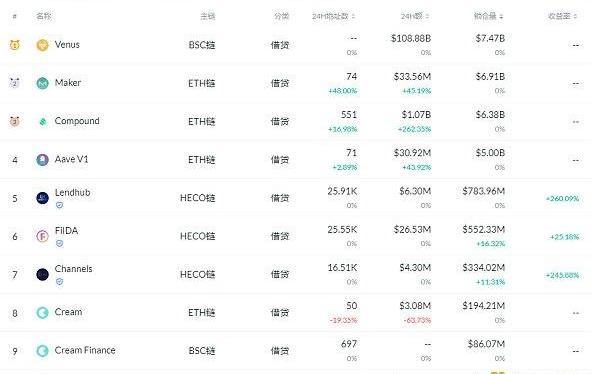
Task: Click the gold first-place medal icon
Action: [15, 45]
